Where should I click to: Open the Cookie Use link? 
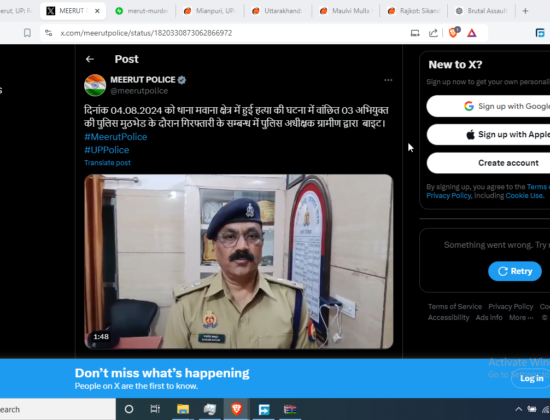pos(524,196)
